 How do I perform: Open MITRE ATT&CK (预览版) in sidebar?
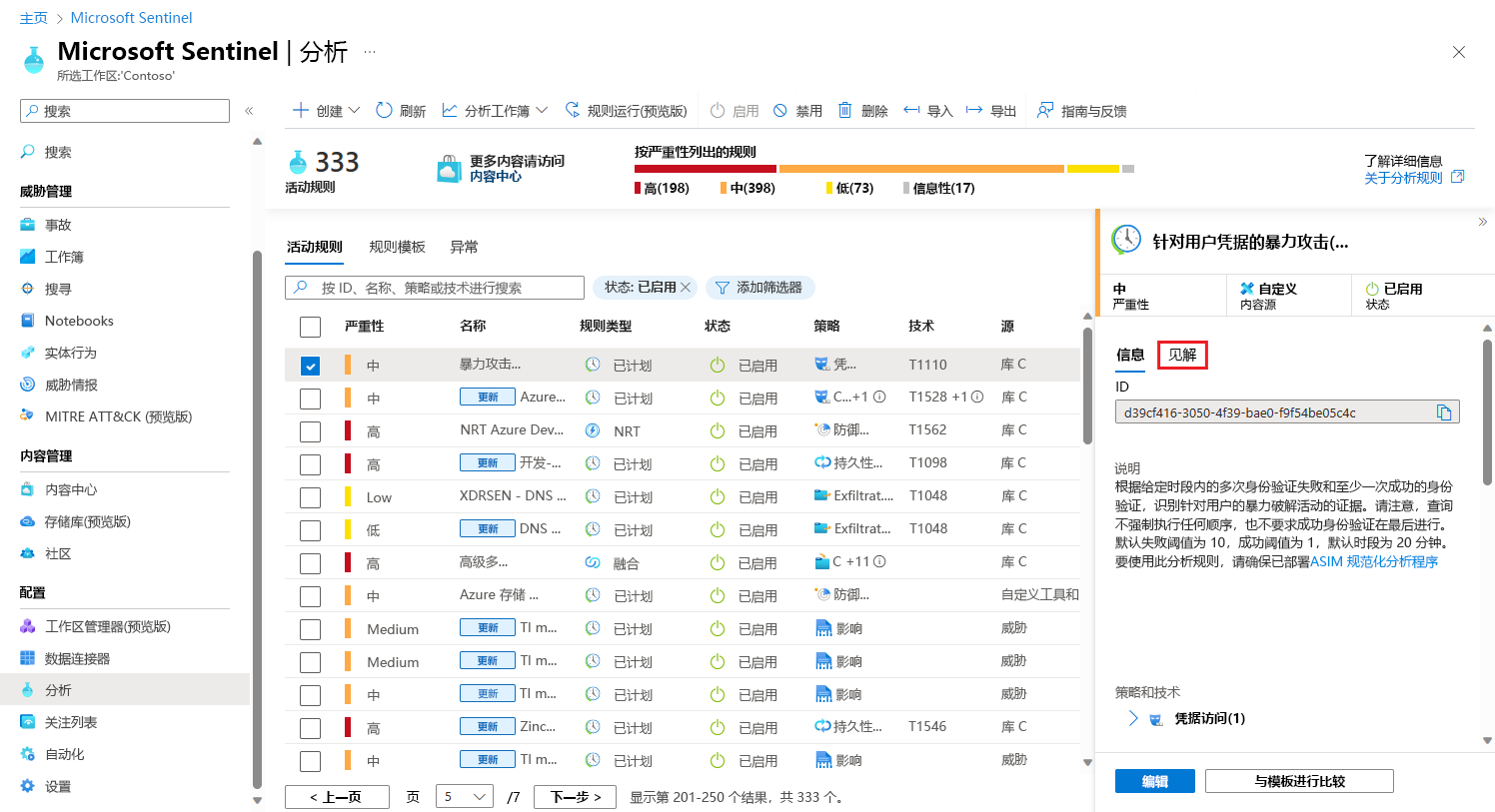118,416
